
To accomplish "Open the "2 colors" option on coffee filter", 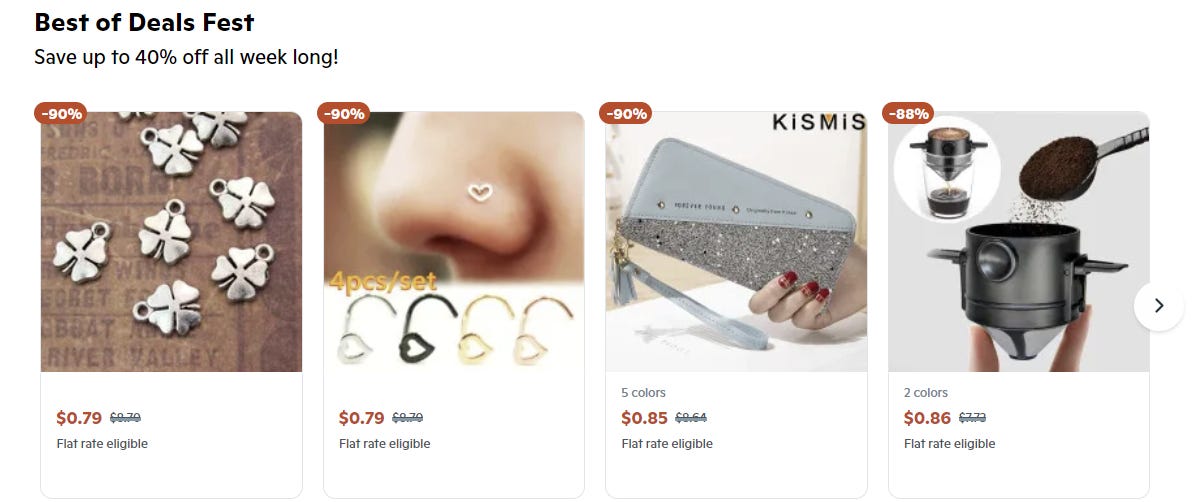I will pos(926,392).
